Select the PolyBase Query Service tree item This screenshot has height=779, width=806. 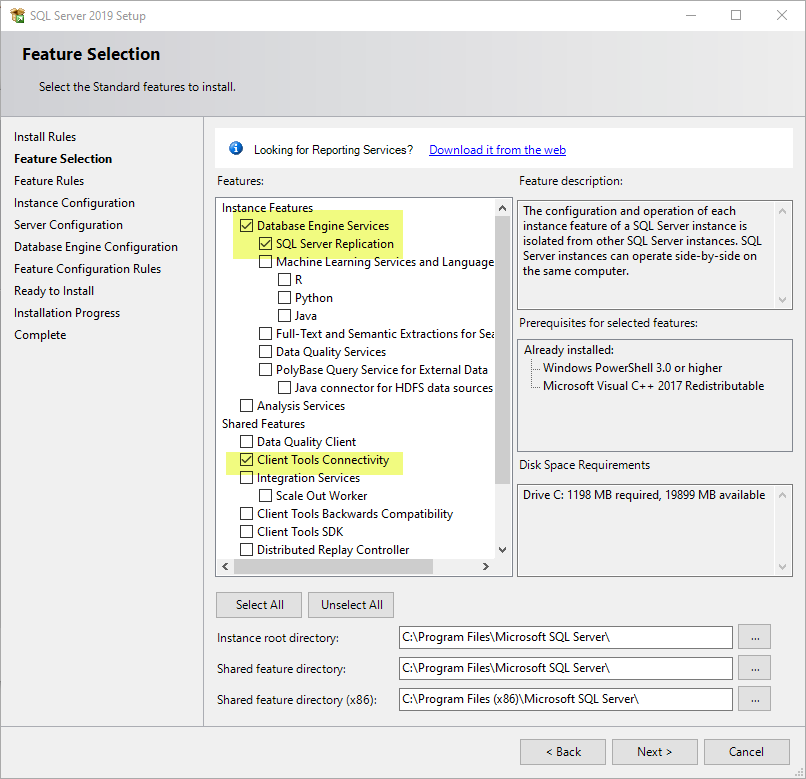pyautogui.click(x=381, y=370)
